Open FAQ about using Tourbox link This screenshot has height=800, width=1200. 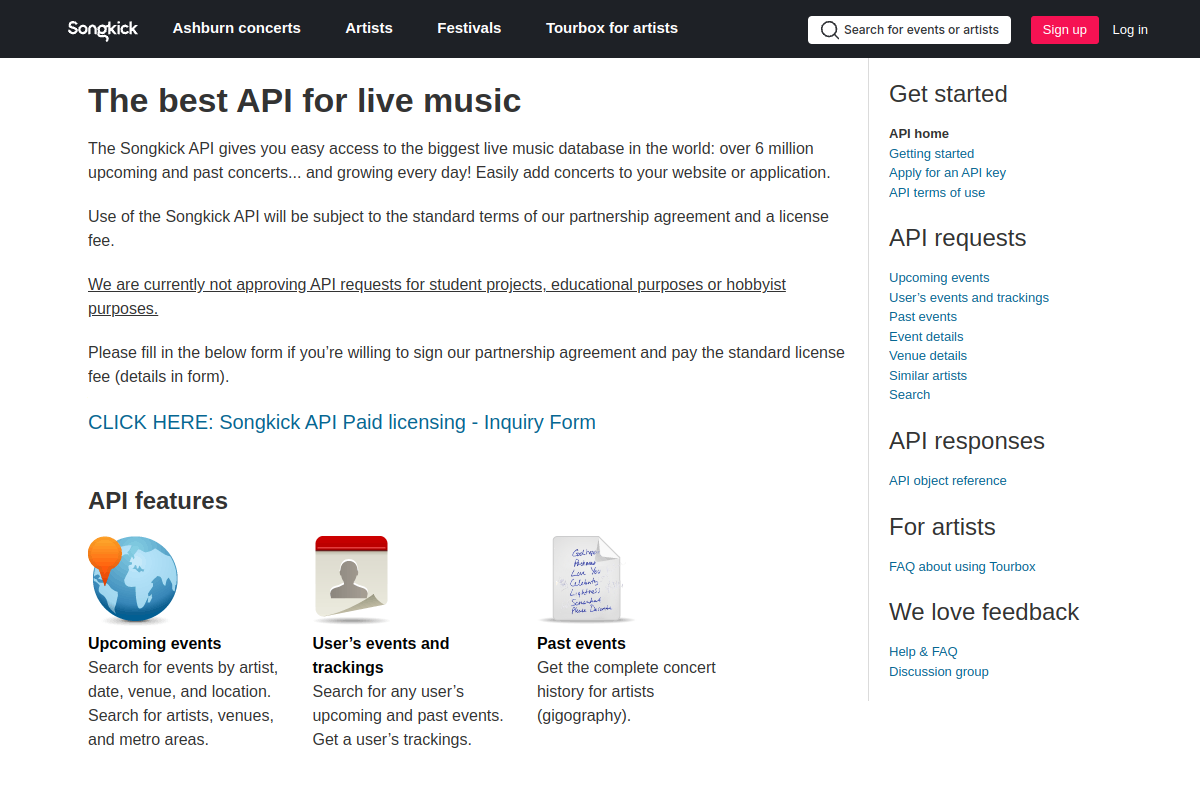(962, 567)
